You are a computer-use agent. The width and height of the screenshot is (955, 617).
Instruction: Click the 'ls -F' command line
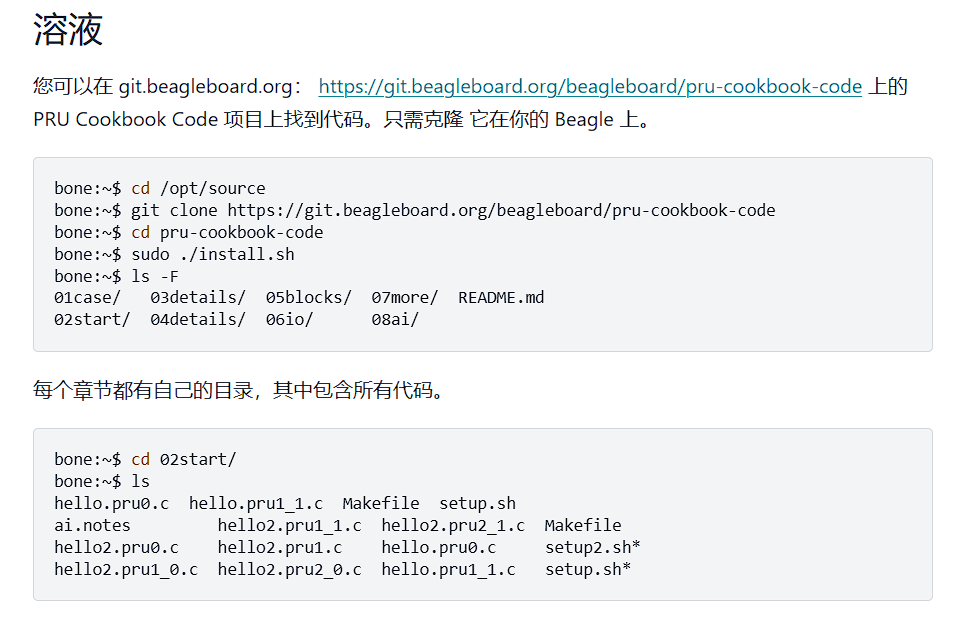click(116, 276)
